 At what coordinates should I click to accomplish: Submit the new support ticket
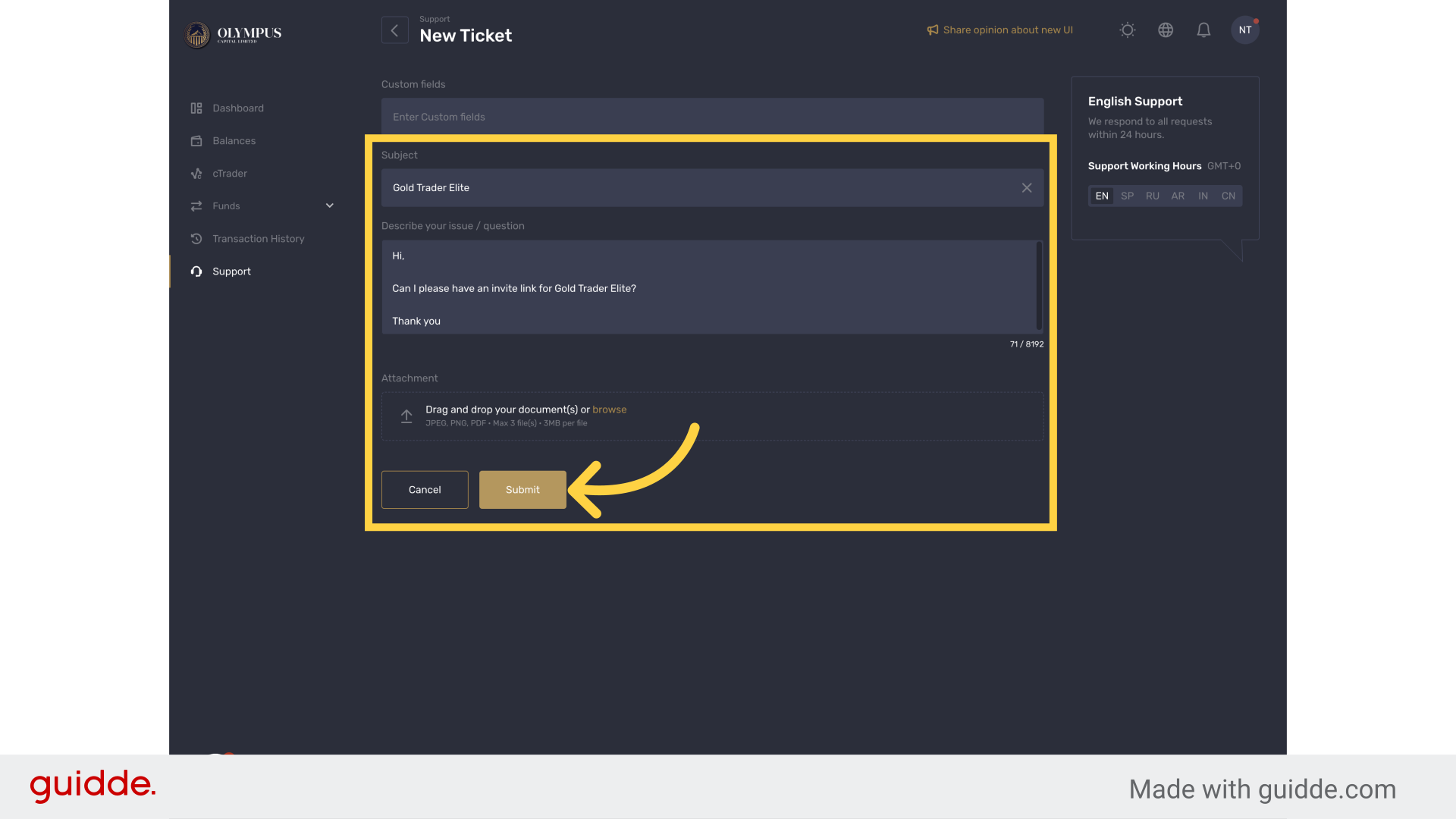[522, 490]
